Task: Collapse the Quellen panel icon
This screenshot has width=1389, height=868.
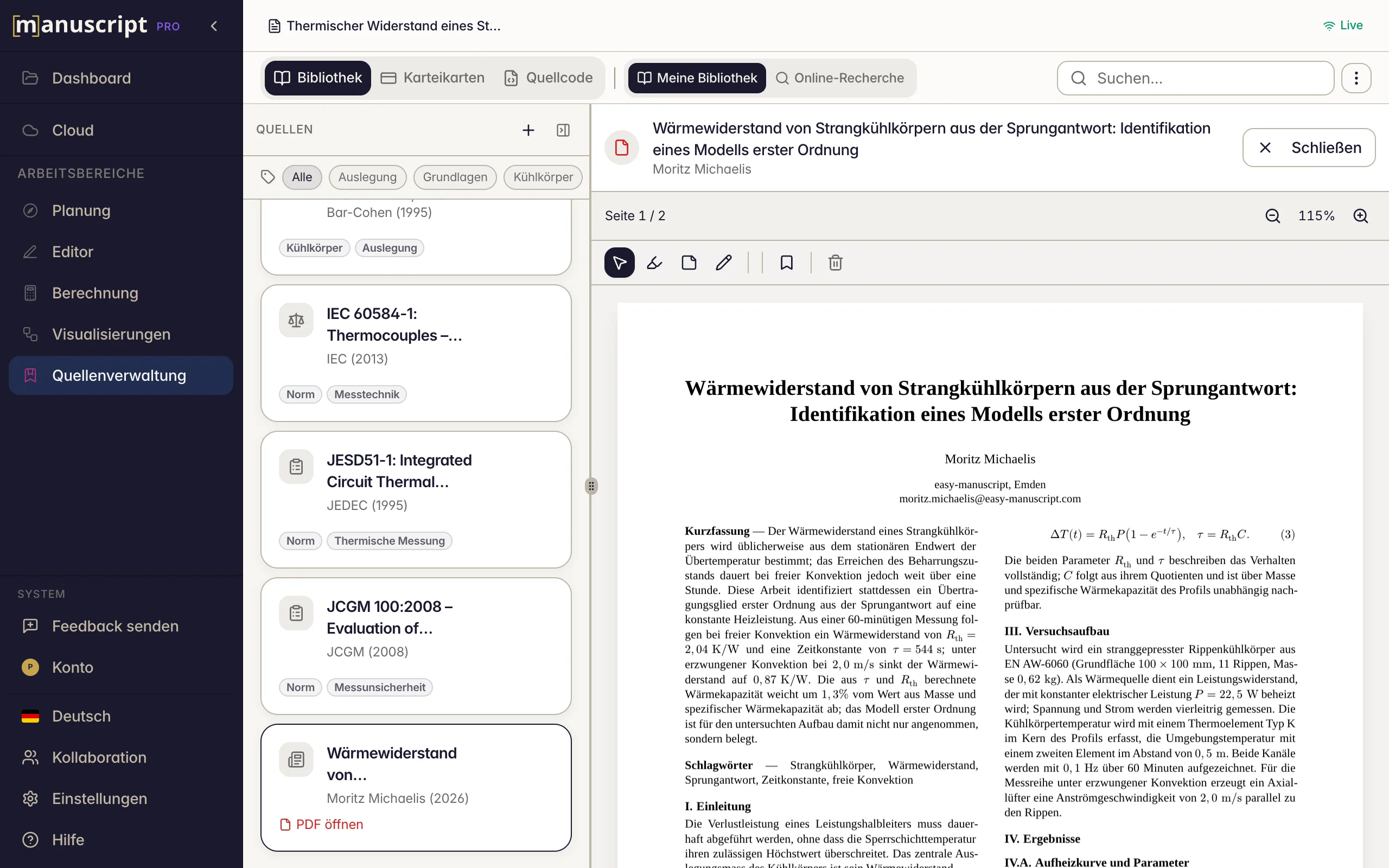Action: (563, 130)
